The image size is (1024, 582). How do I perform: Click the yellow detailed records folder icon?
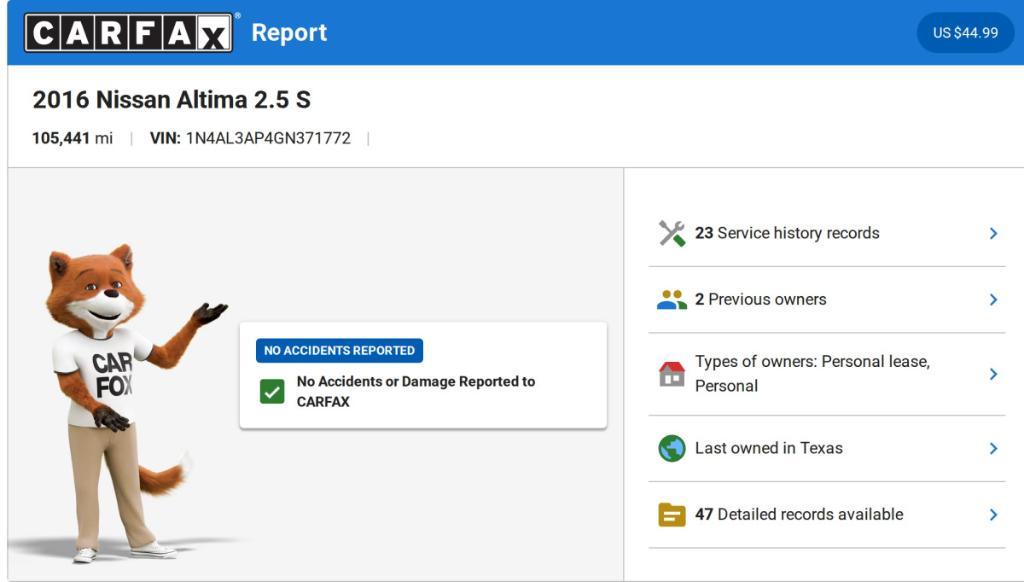point(672,515)
